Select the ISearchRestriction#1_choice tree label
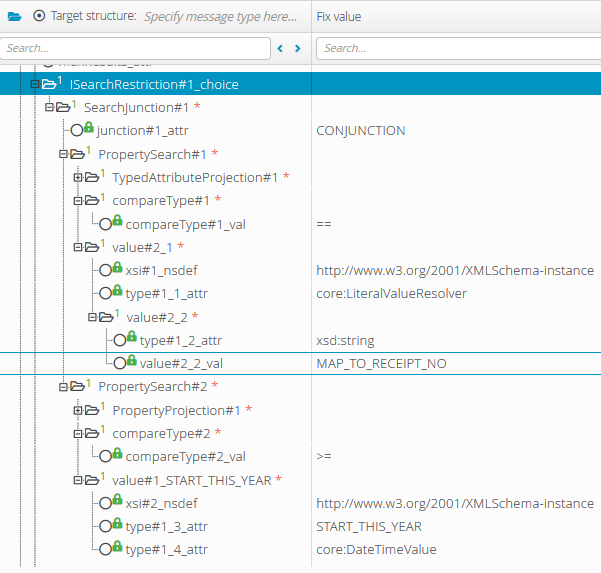The height and width of the screenshot is (573, 601). 154,84
